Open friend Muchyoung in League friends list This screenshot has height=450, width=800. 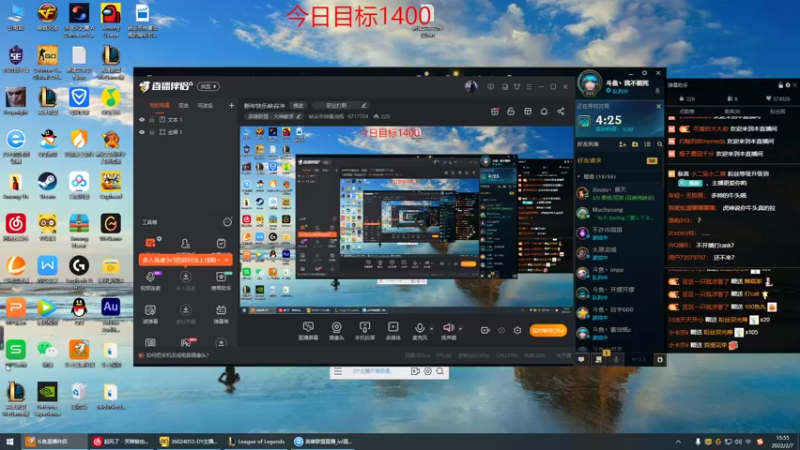coord(617,213)
